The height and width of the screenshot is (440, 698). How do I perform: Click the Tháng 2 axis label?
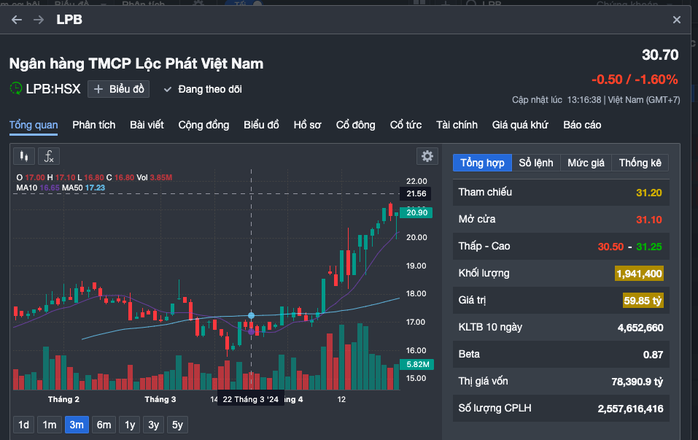pos(64,399)
